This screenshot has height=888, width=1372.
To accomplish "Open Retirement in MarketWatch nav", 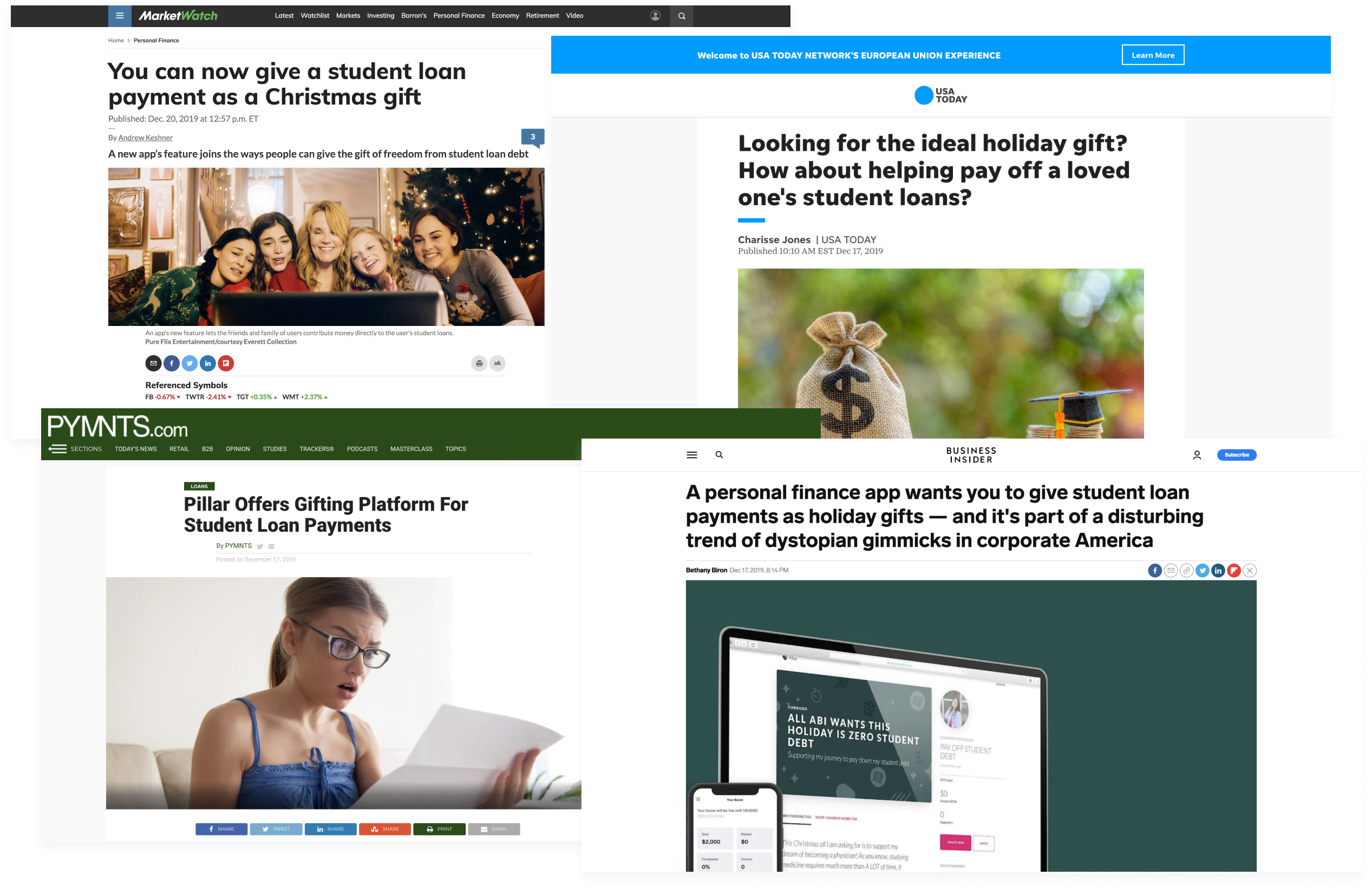I will 543,16.
